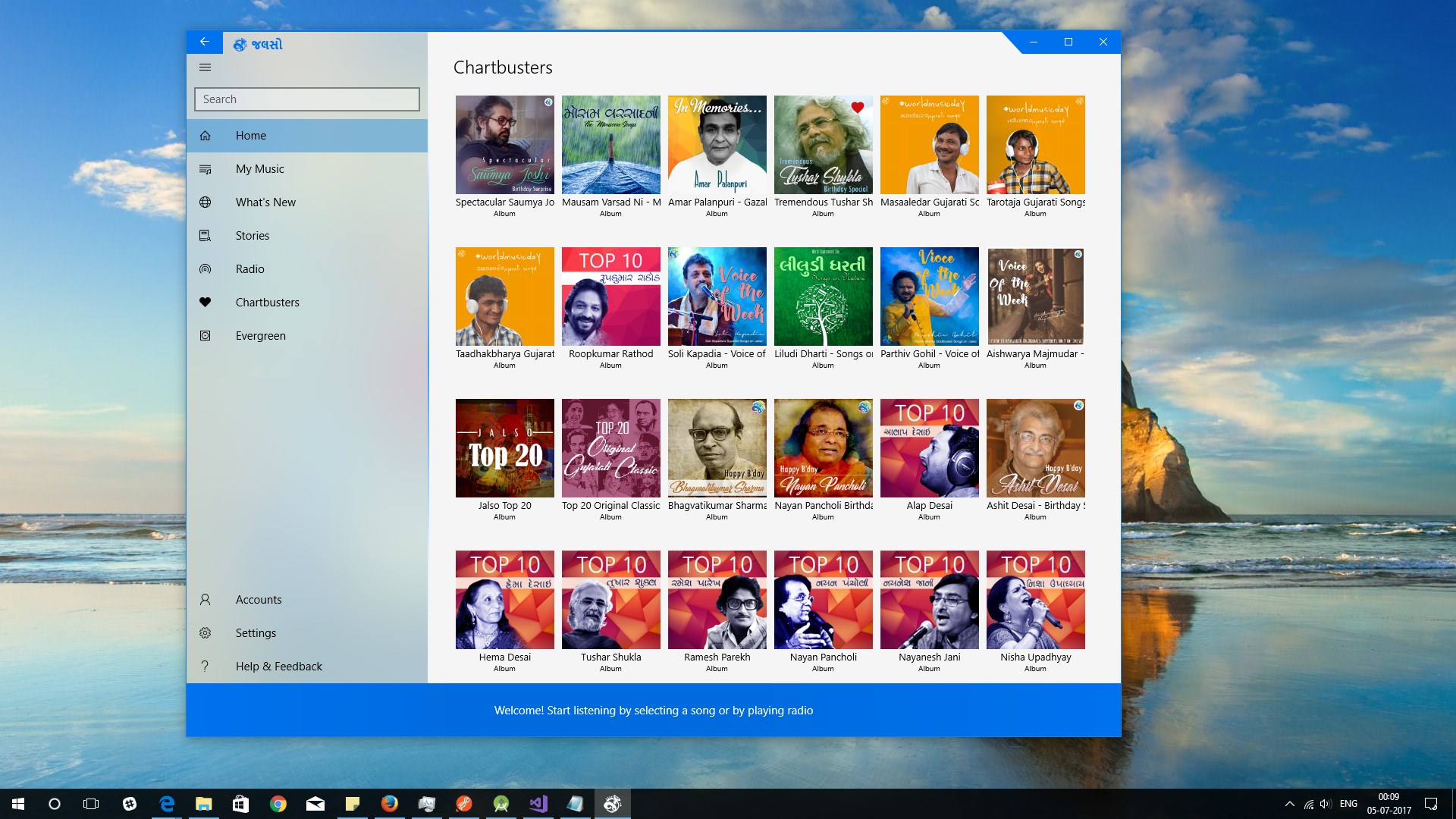Viewport: 1456px width, 819px height.
Task: Toggle the hamburger menu icon
Action: click(205, 67)
